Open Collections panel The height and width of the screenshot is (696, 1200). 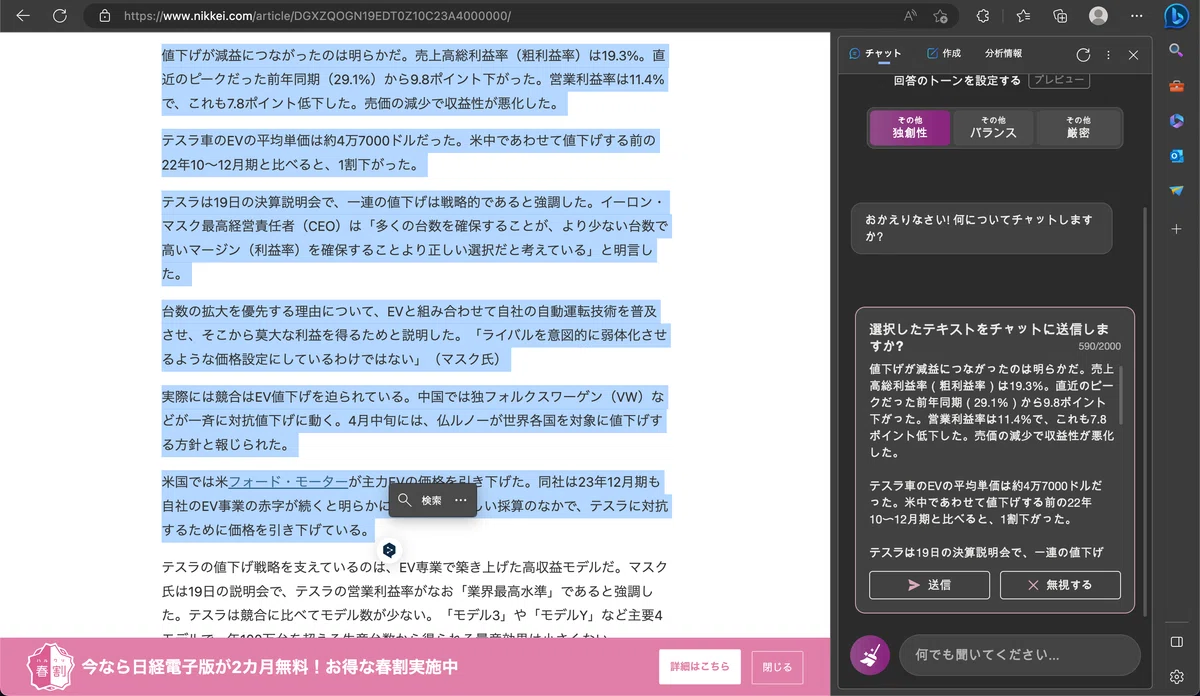coord(1061,16)
